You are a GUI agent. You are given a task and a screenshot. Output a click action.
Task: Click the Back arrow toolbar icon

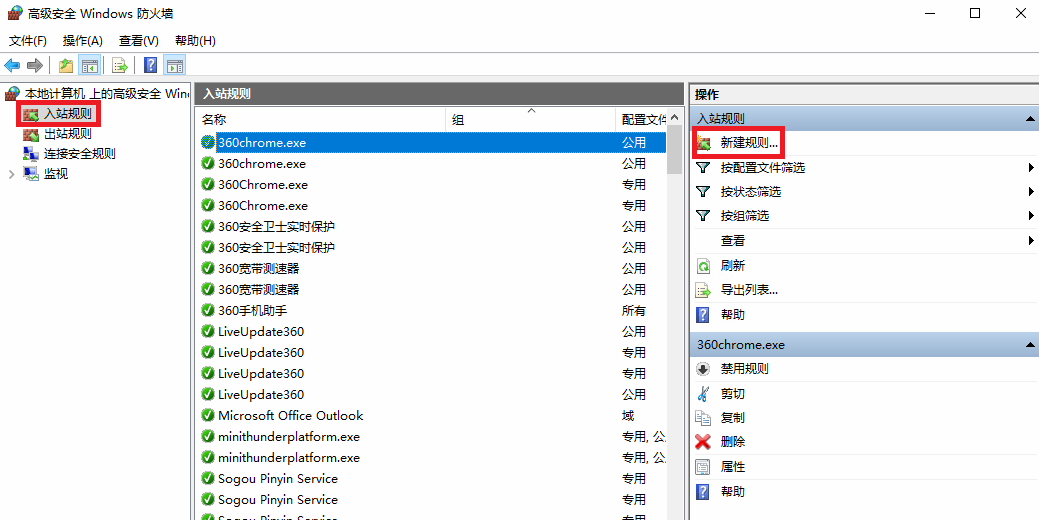click(x=12, y=65)
